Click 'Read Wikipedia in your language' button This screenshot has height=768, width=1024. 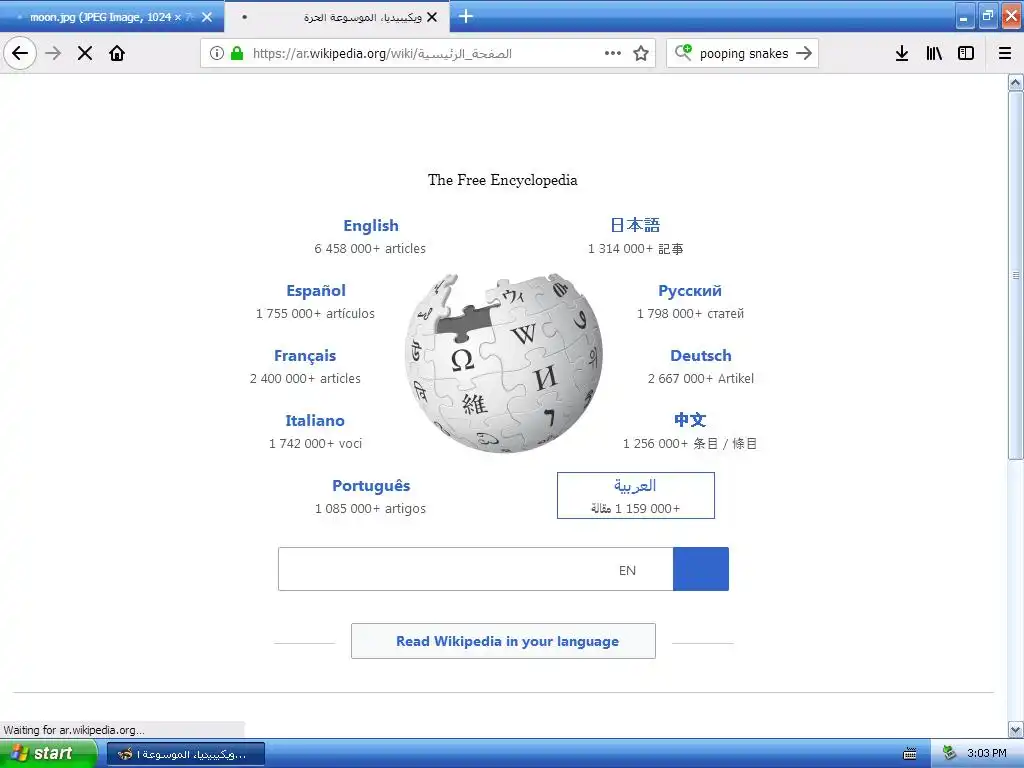coord(504,641)
